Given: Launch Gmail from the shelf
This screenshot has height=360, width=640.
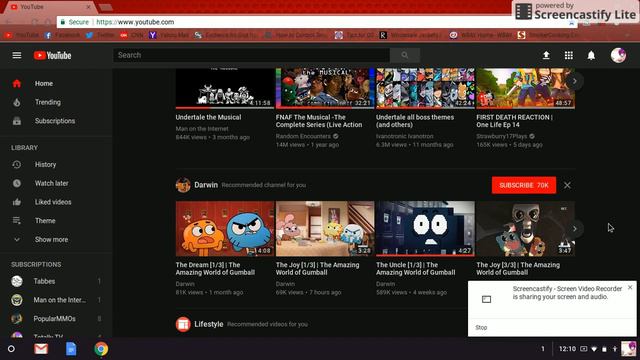Looking at the screenshot, I should (x=41, y=349).
